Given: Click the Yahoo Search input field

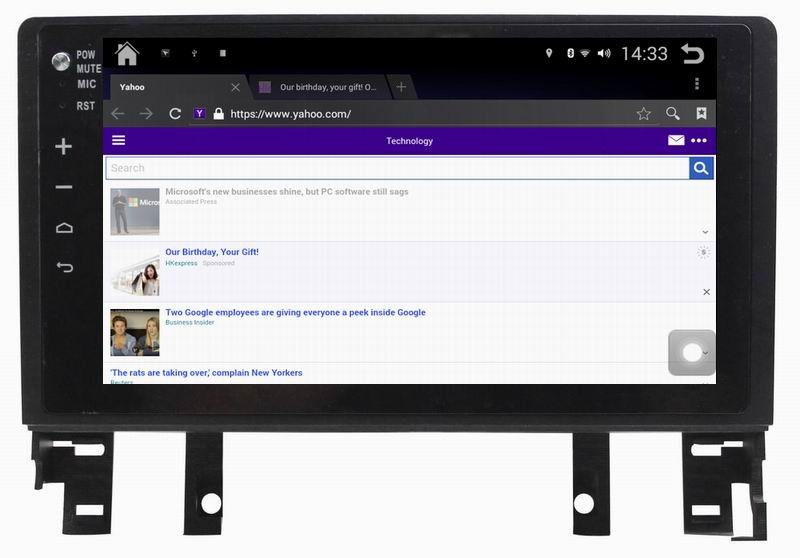Looking at the screenshot, I should click(x=397, y=168).
